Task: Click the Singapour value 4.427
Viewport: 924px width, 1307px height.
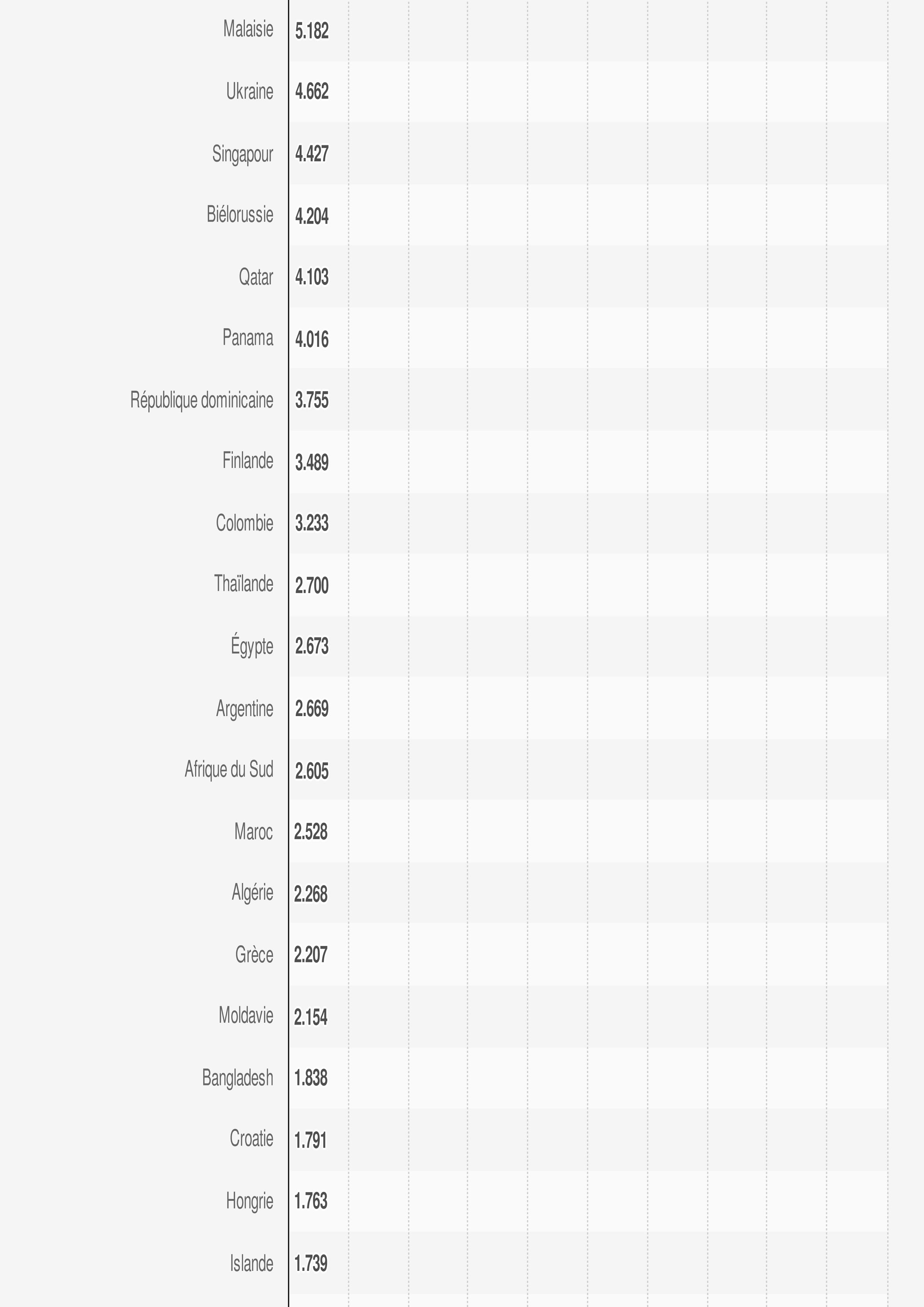Action: pyautogui.click(x=311, y=154)
